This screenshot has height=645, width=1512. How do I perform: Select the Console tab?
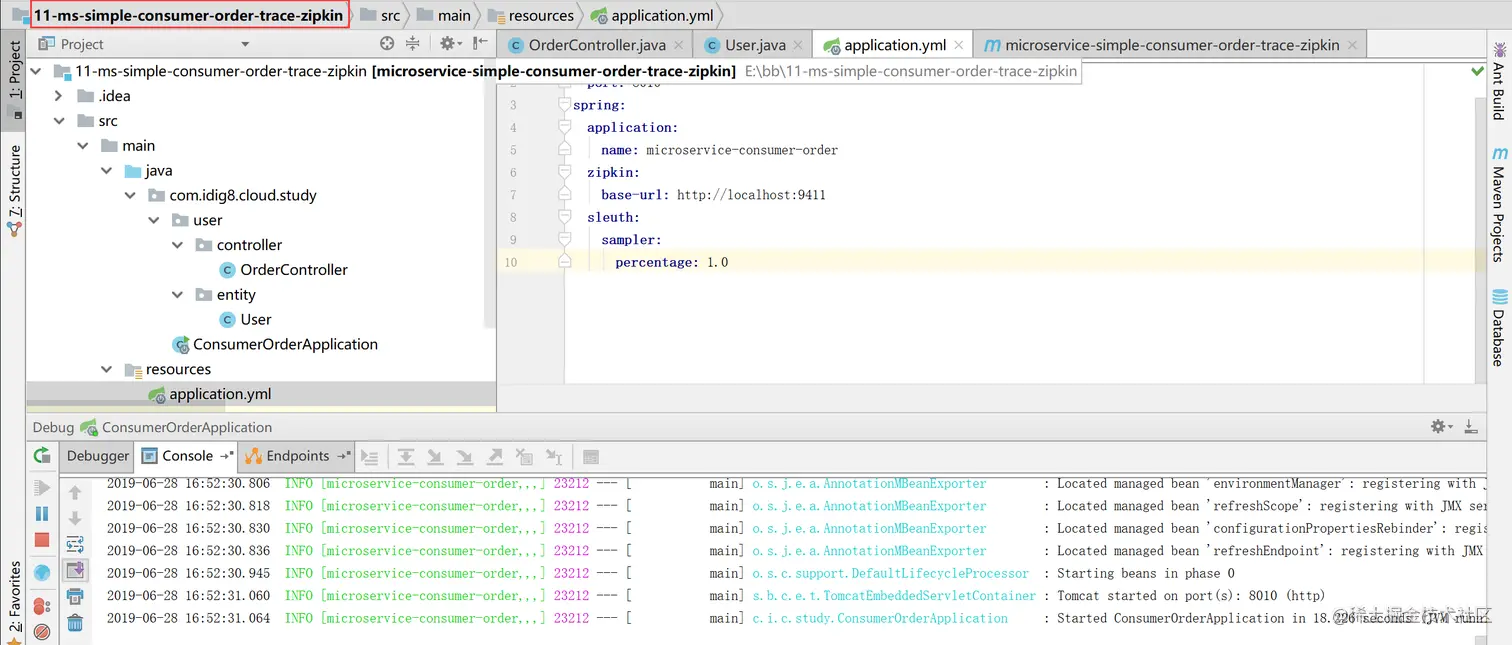pos(187,456)
